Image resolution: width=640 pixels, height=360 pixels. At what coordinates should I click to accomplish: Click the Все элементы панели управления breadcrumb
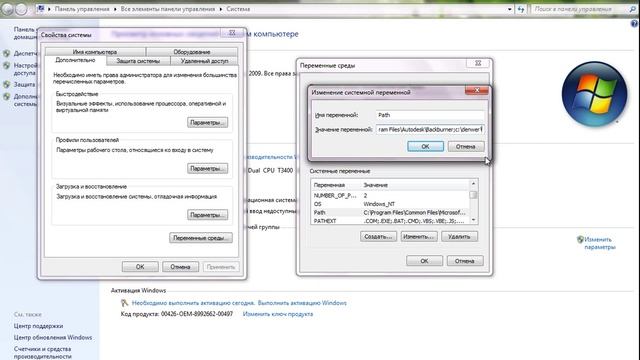pos(168,9)
